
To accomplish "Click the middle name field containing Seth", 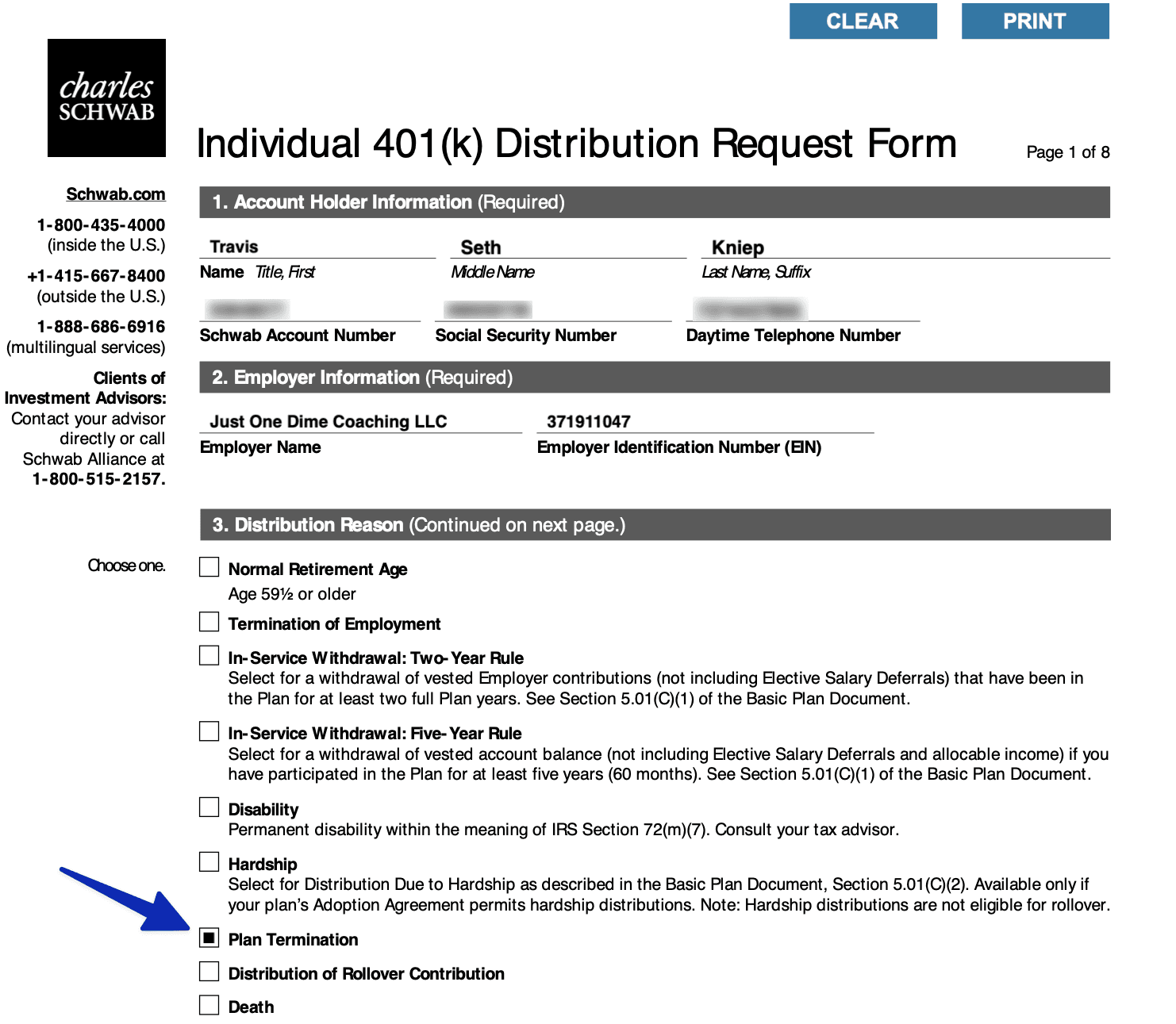I will click(x=568, y=247).
